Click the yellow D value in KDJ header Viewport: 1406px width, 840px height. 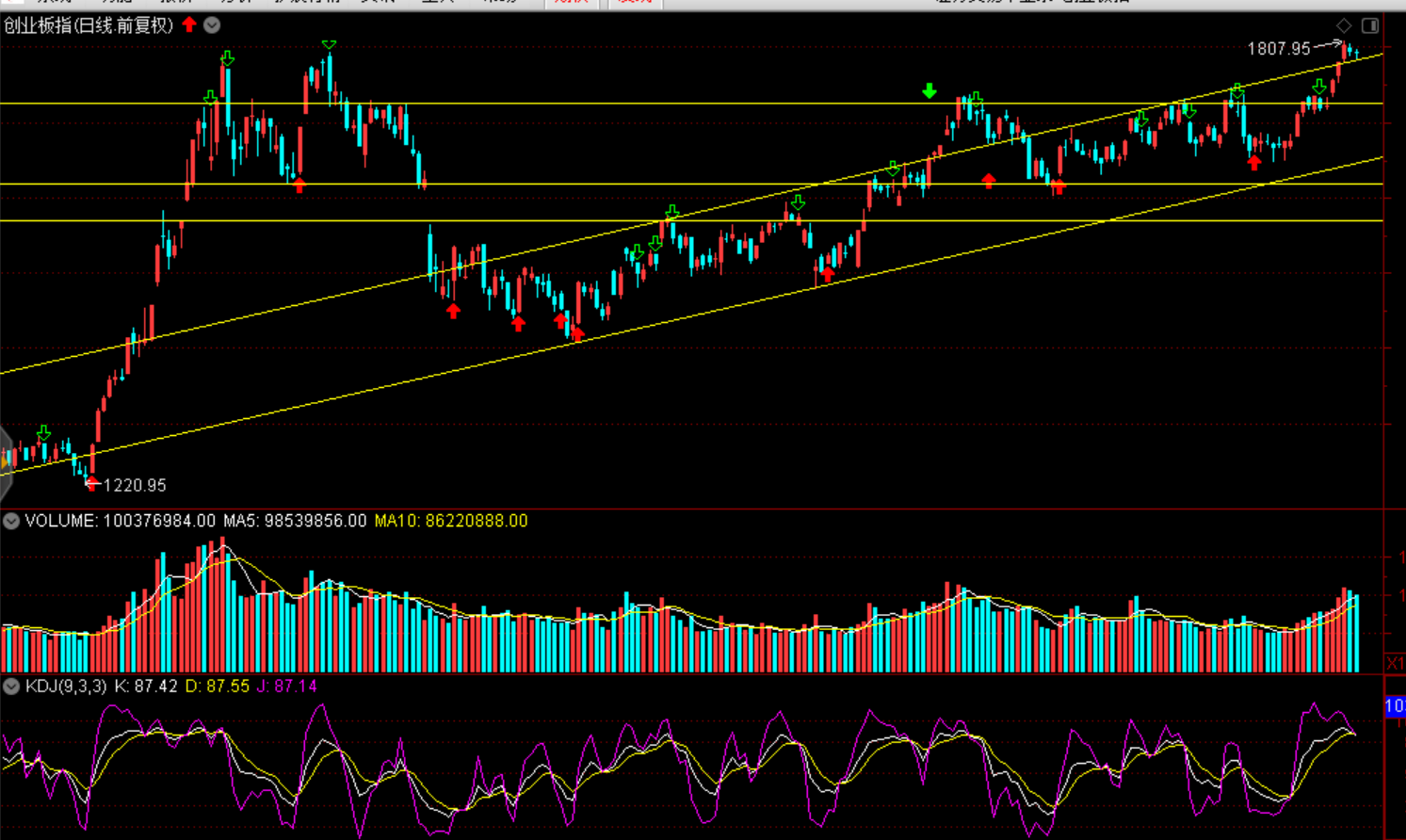[217, 687]
